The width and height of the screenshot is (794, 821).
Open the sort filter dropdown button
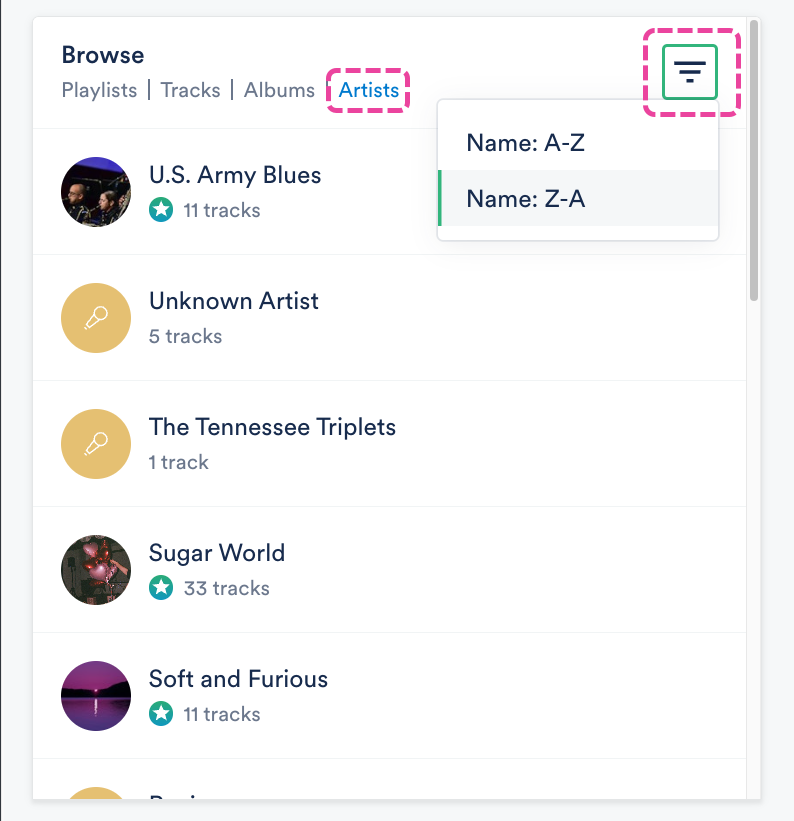pyautogui.click(x=689, y=72)
